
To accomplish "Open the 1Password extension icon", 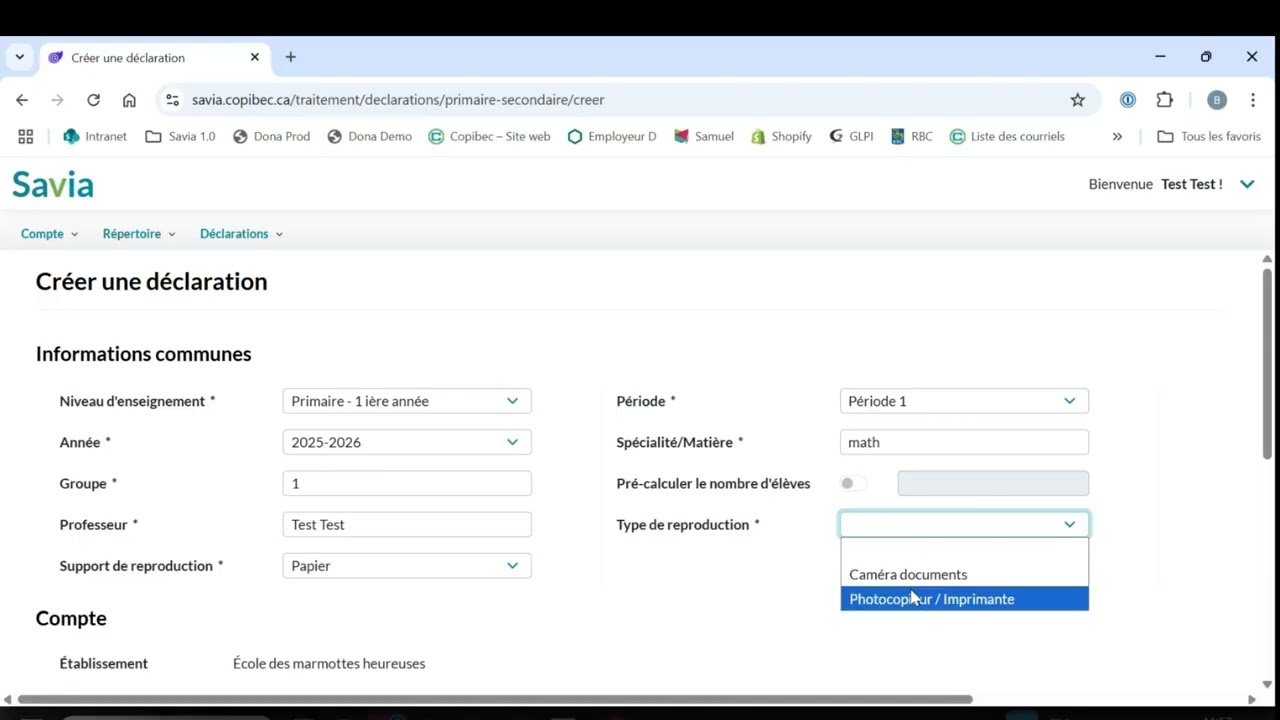I will coord(1128,100).
